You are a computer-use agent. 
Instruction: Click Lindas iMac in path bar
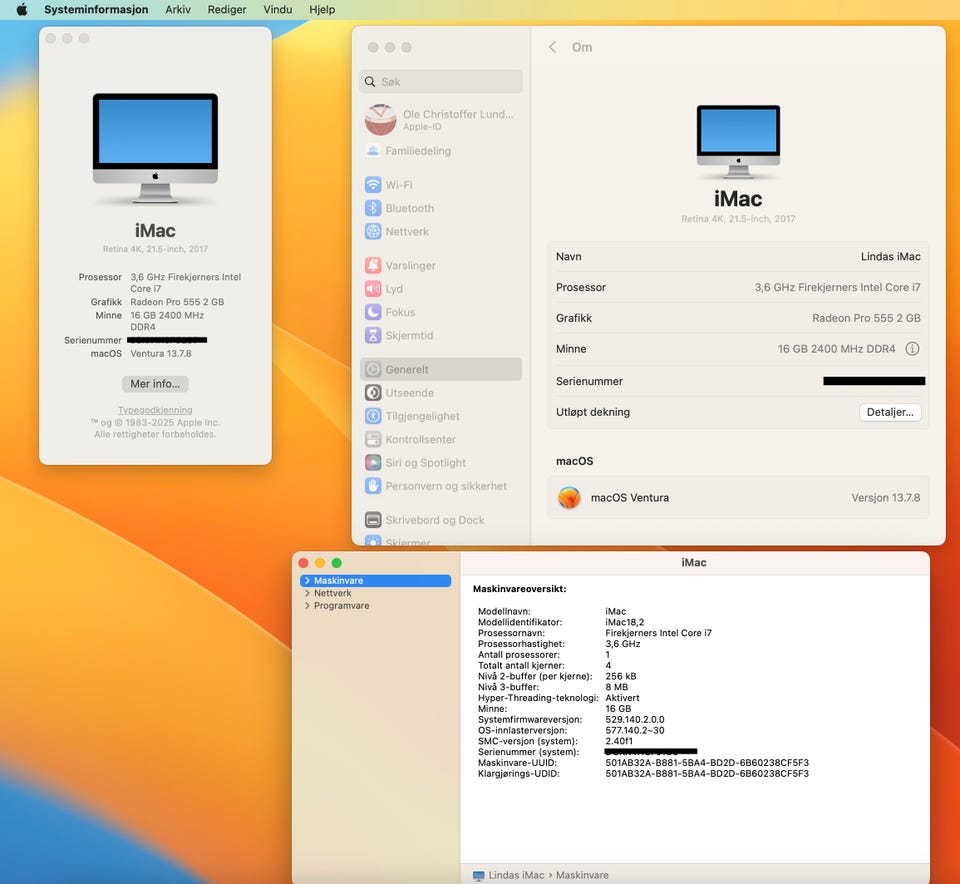pyautogui.click(x=516, y=875)
